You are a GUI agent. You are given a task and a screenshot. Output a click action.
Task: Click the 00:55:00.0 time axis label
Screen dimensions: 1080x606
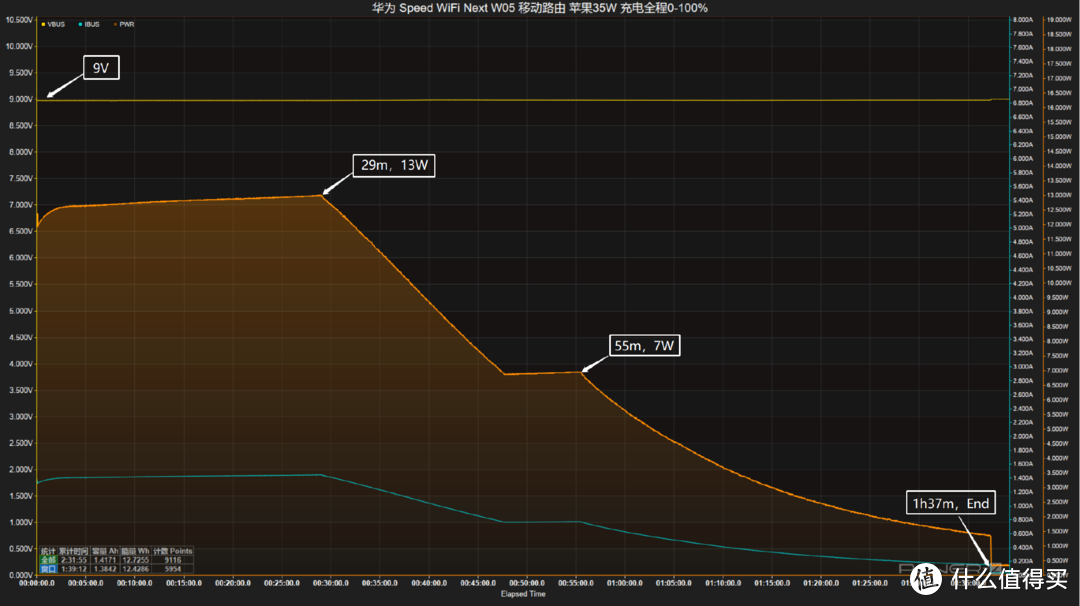576,583
